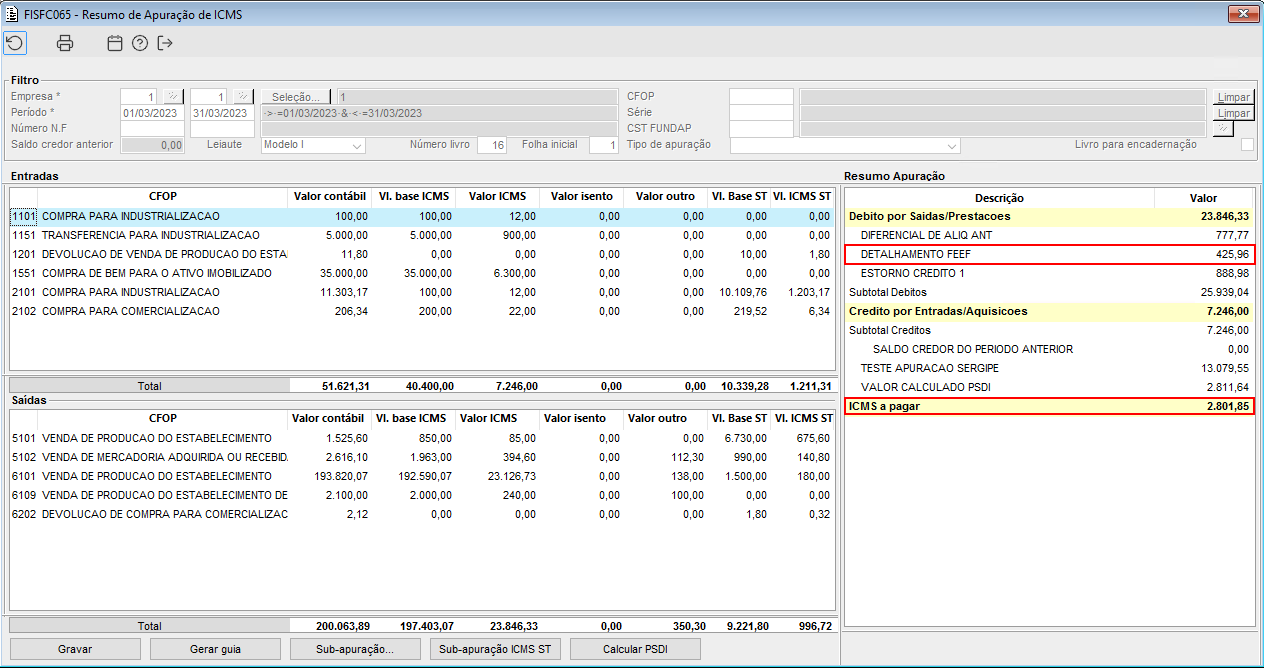Viewport: 1264px width, 668px height.
Task: Click the printer icon in toolbar
Action: (x=65, y=43)
